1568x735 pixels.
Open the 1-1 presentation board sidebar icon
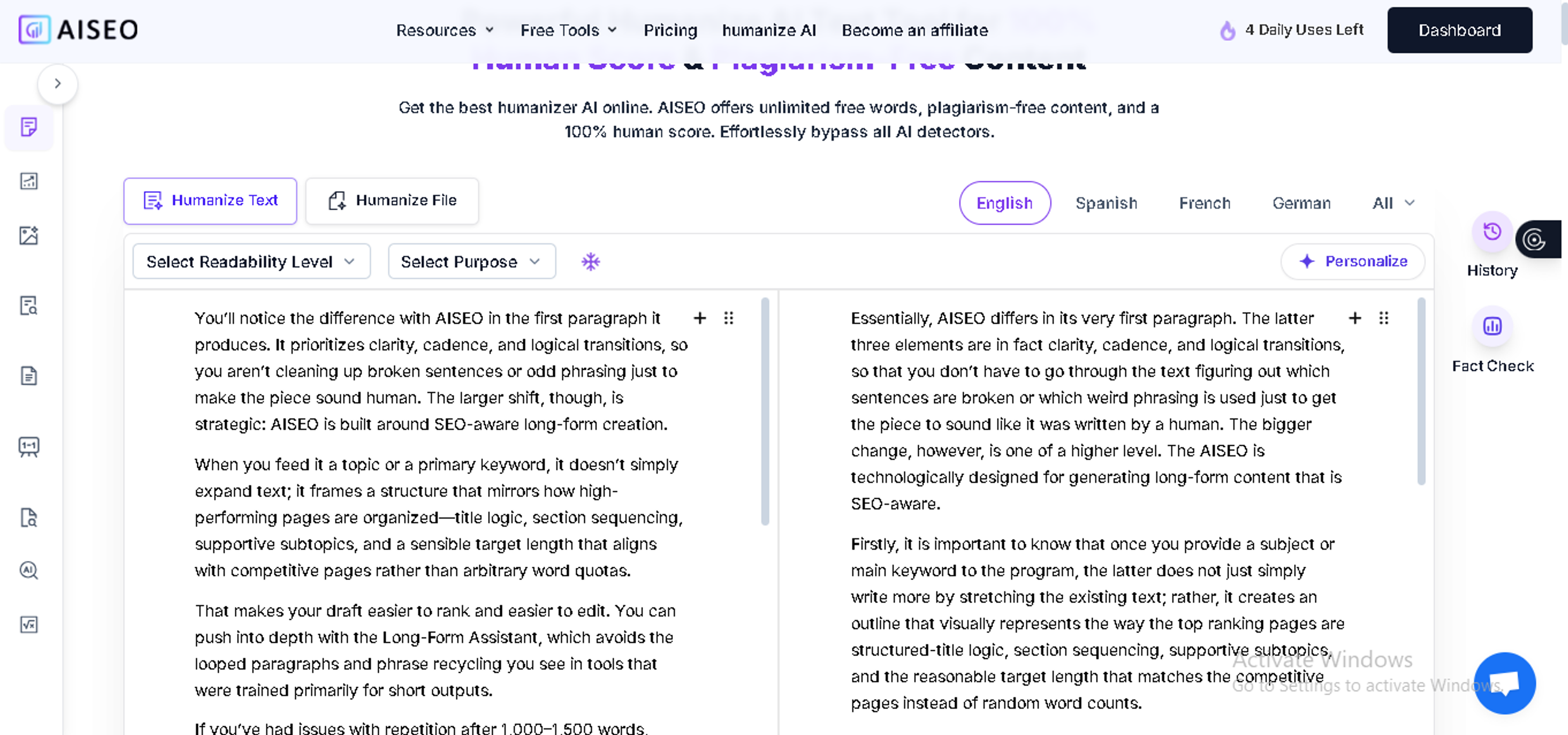tap(29, 447)
